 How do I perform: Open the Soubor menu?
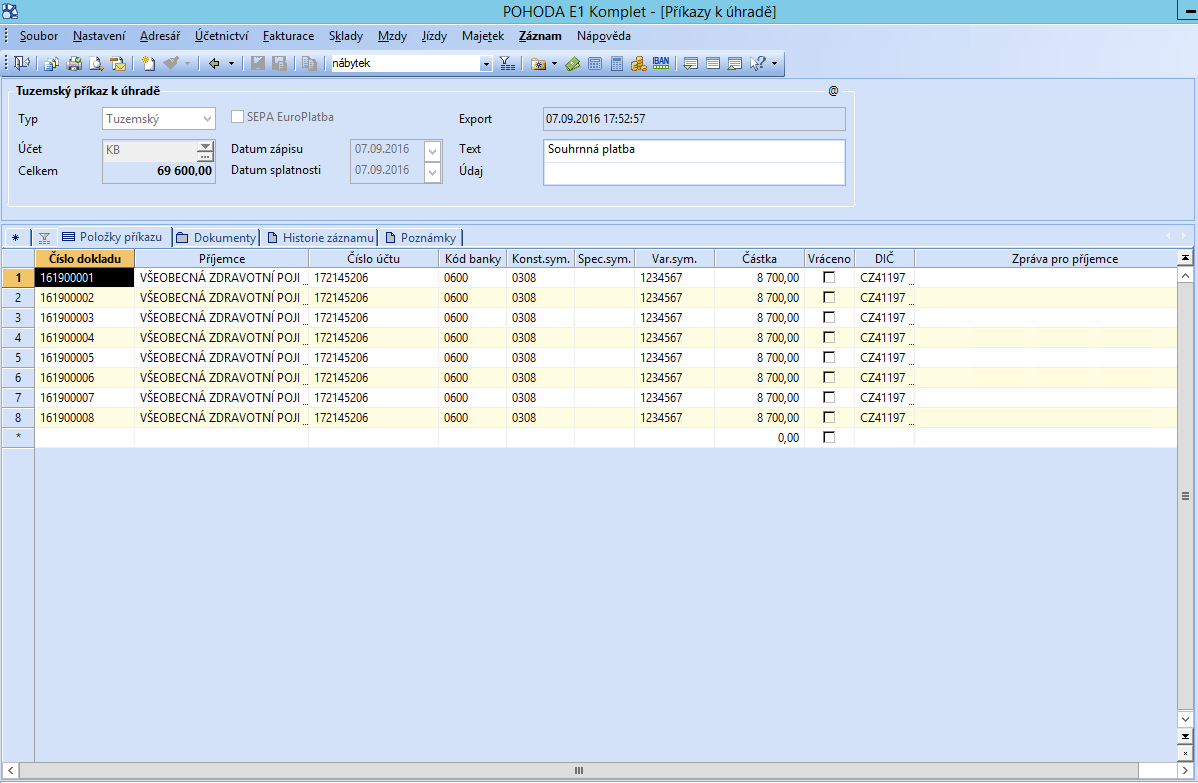pyautogui.click(x=39, y=36)
